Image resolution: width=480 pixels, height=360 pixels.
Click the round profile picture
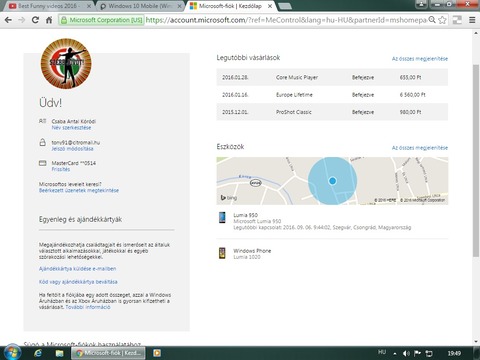[x=66, y=64]
